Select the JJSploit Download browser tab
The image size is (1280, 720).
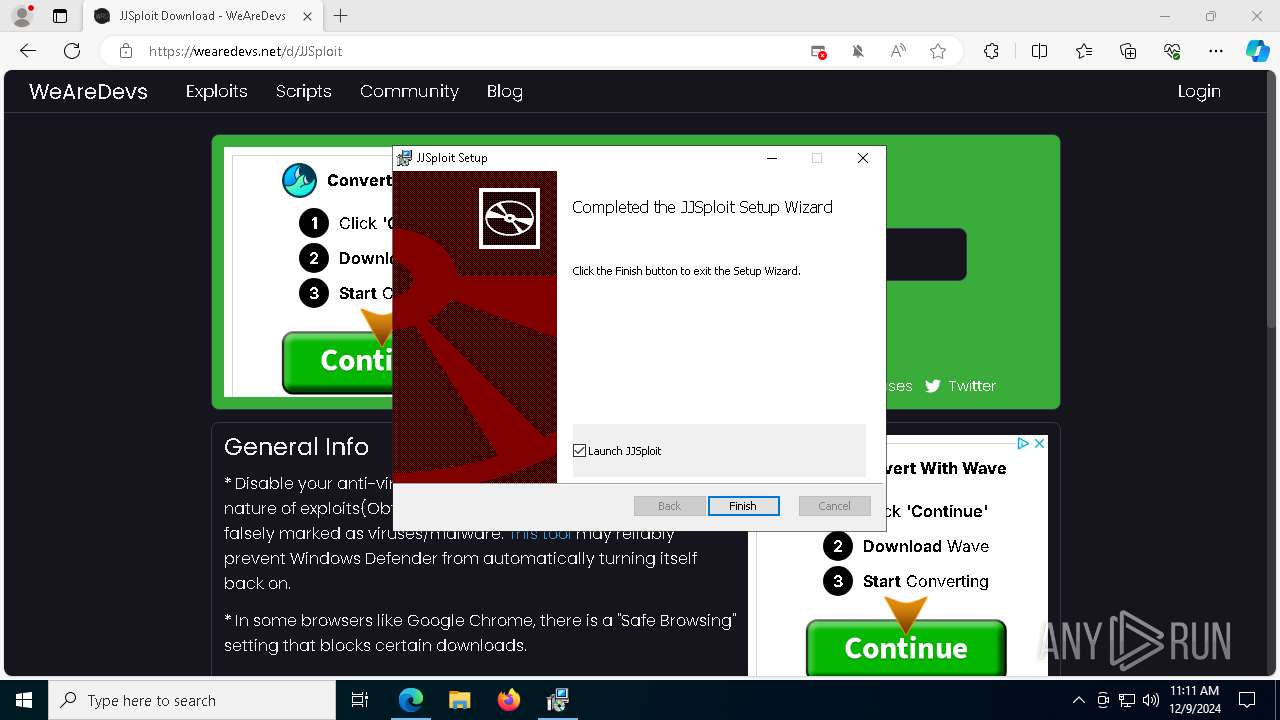pos(202,16)
